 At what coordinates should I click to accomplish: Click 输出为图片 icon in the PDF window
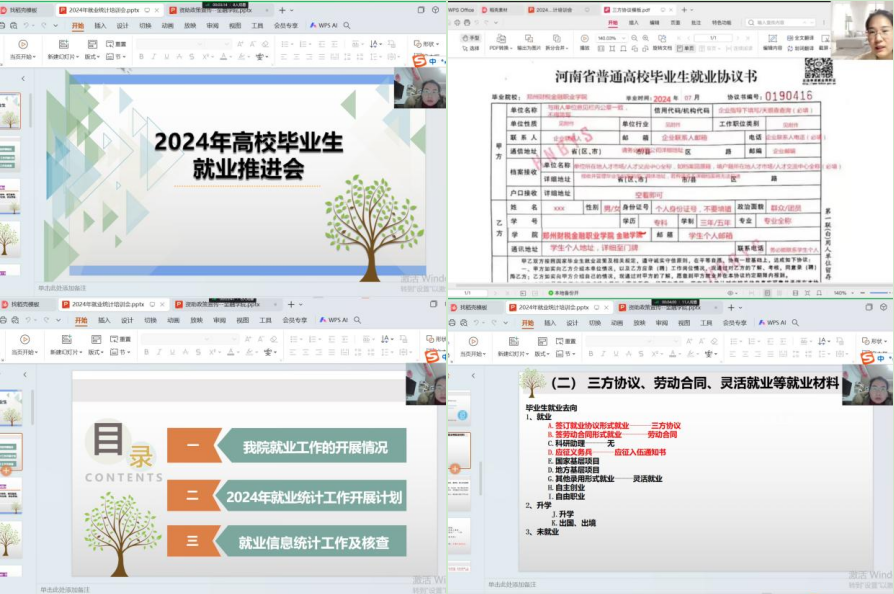[x=529, y=38]
